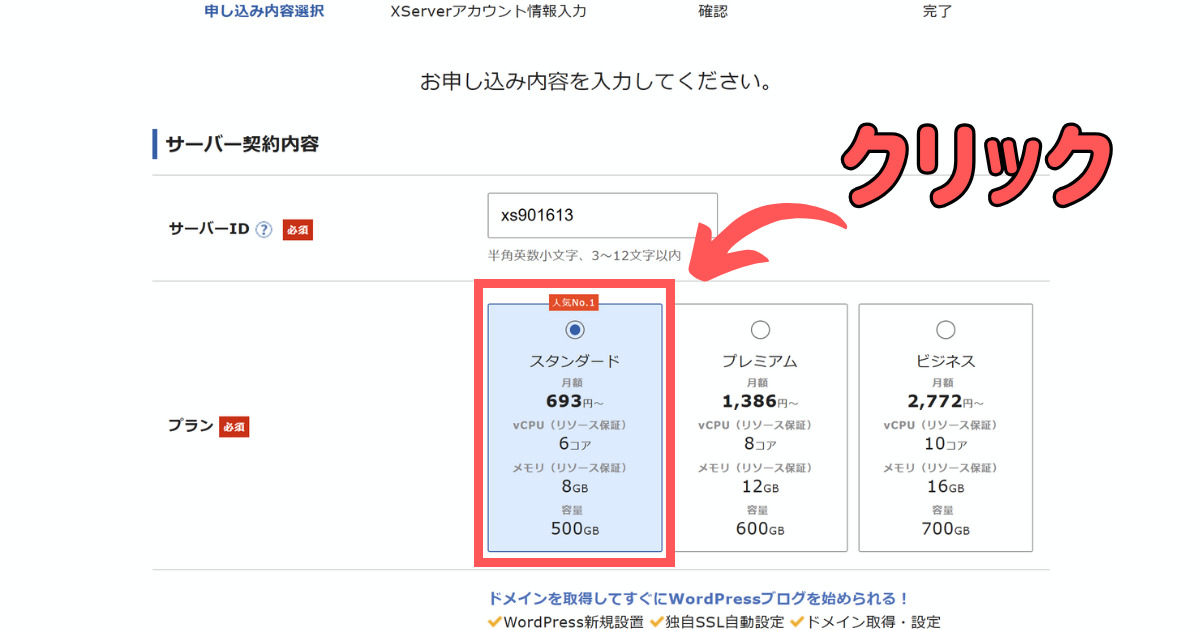Jump to the 確認 step

tap(712, 12)
